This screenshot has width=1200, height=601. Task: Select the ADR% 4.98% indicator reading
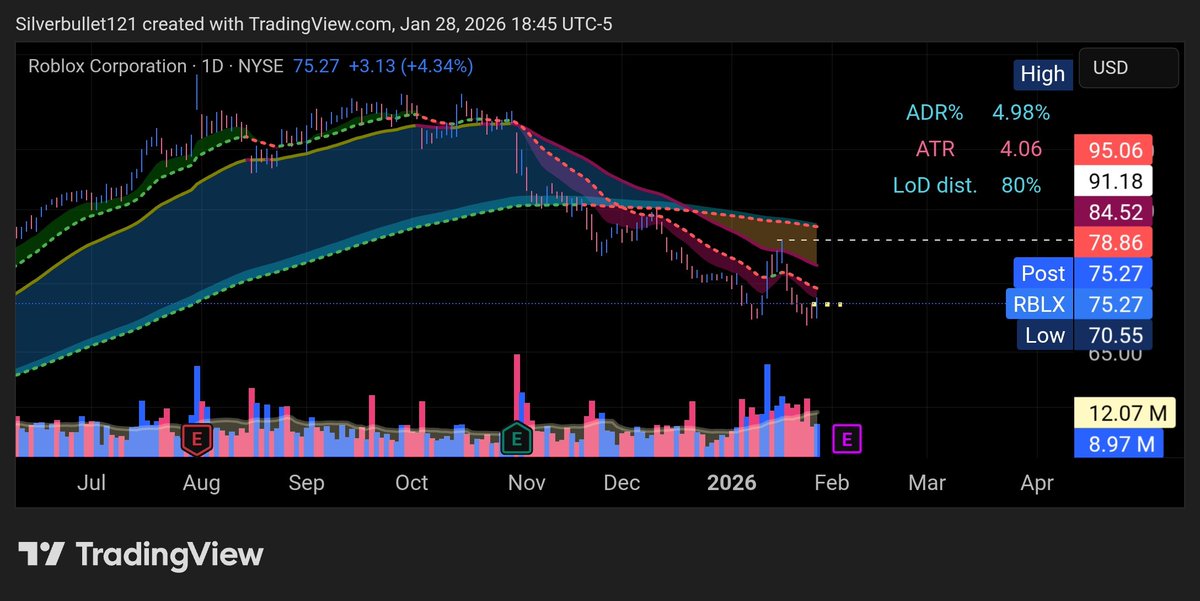[x=978, y=112]
